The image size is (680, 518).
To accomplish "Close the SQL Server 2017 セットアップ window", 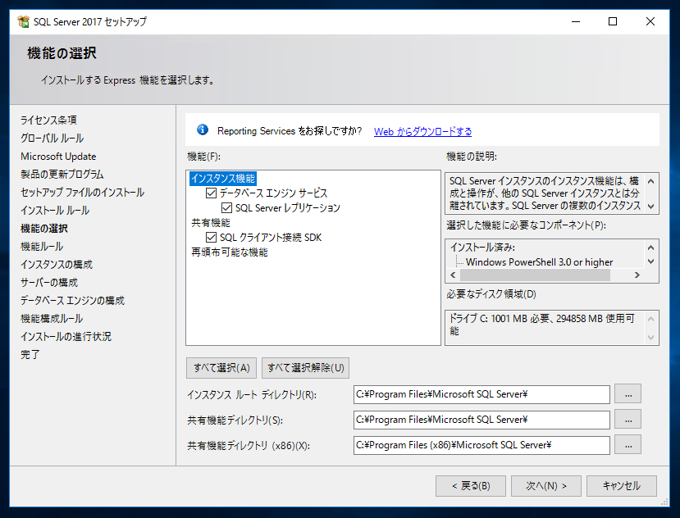I will pos(650,21).
